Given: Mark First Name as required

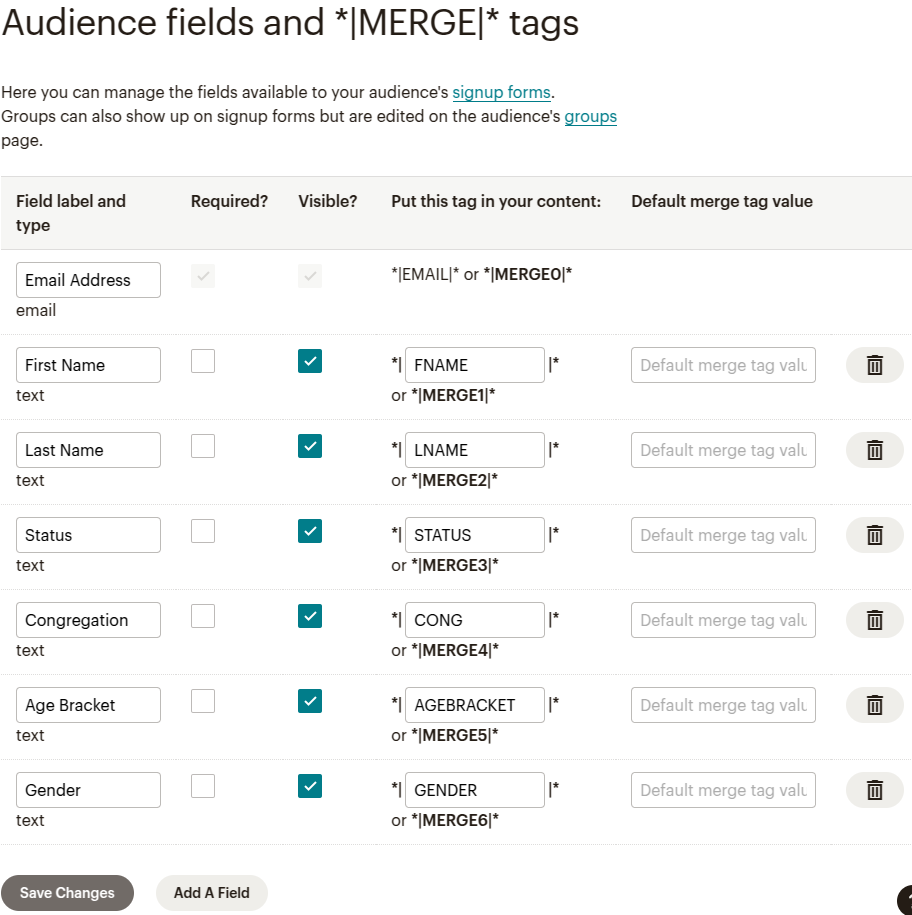Looking at the screenshot, I should tap(203, 361).
